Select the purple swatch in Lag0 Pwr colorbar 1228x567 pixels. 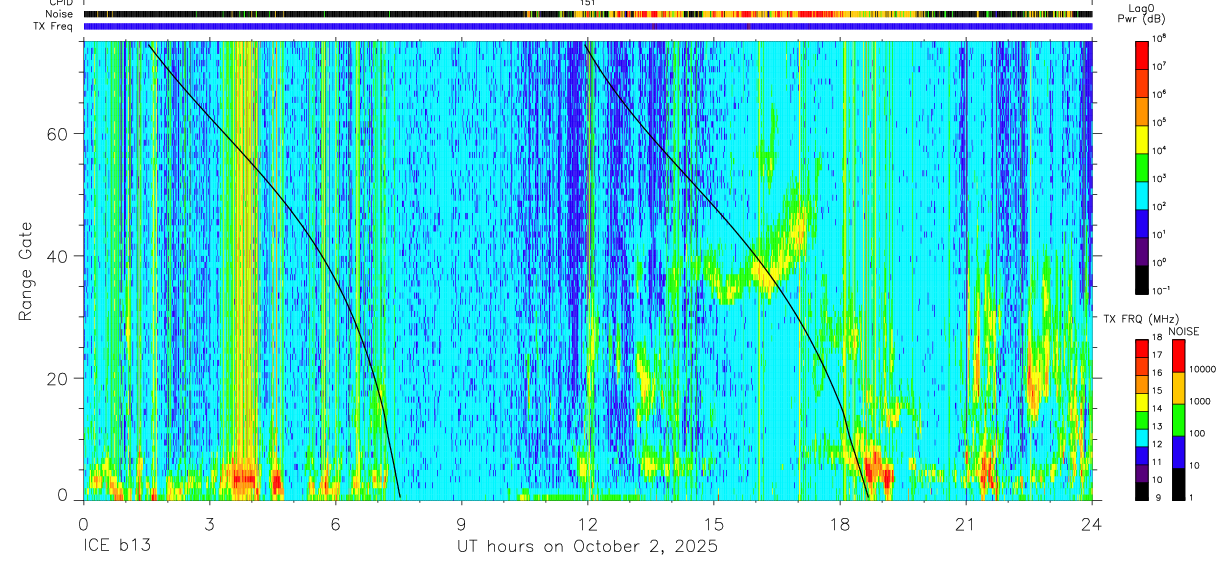click(1142, 250)
